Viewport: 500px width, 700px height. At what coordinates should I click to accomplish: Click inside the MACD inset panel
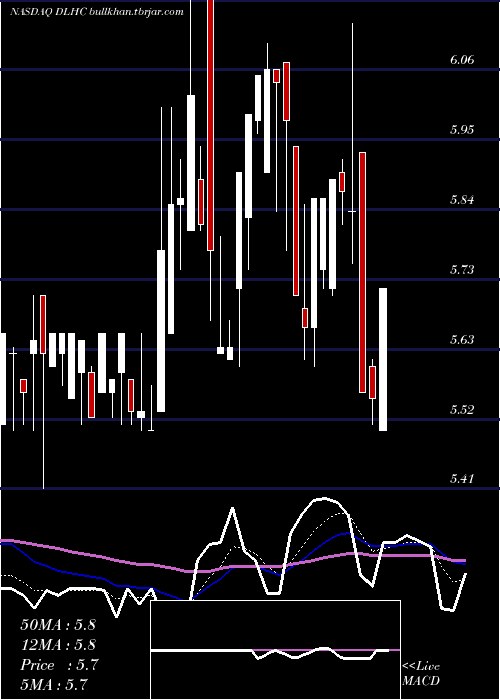point(275,650)
